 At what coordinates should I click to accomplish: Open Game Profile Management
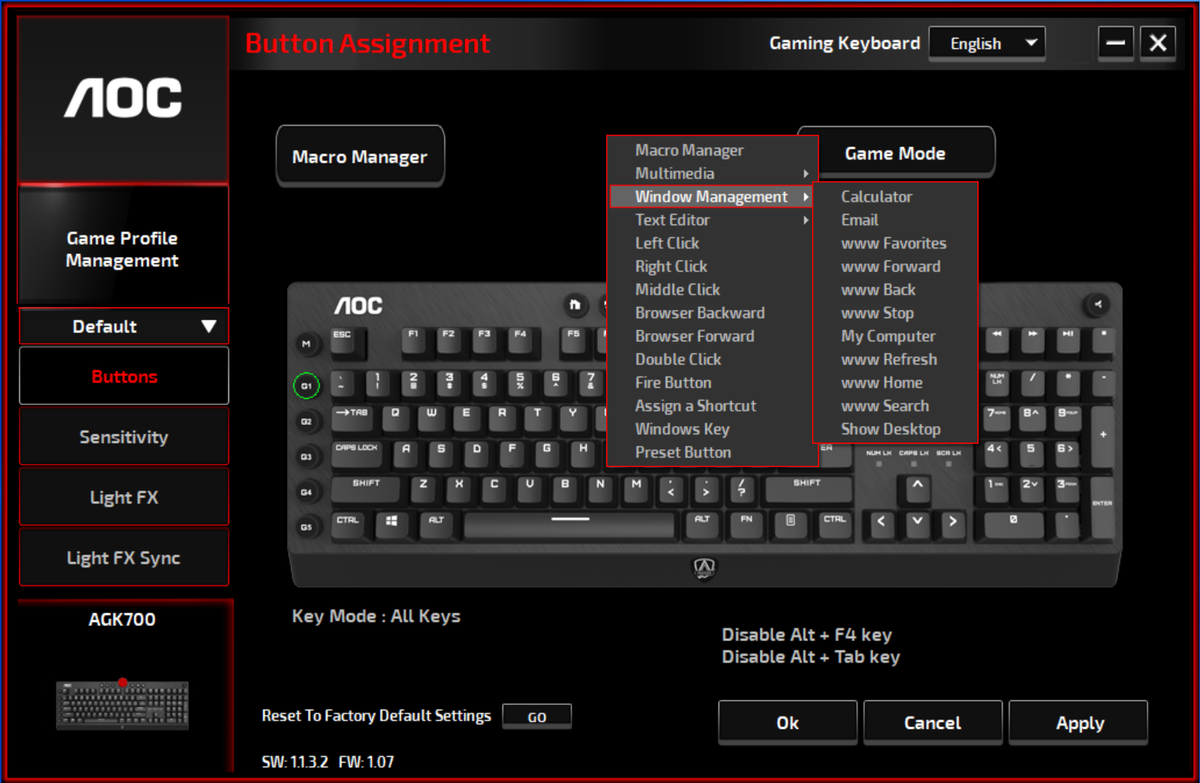[123, 249]
